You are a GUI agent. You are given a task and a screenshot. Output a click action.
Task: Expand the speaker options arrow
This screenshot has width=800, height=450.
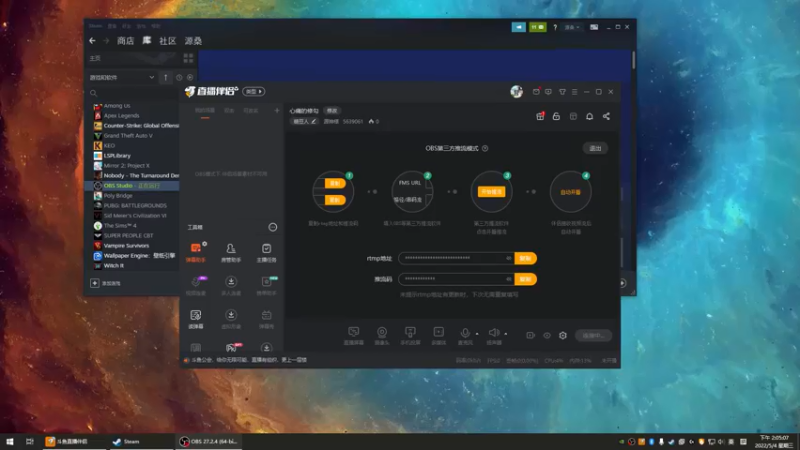coord(506,334)
